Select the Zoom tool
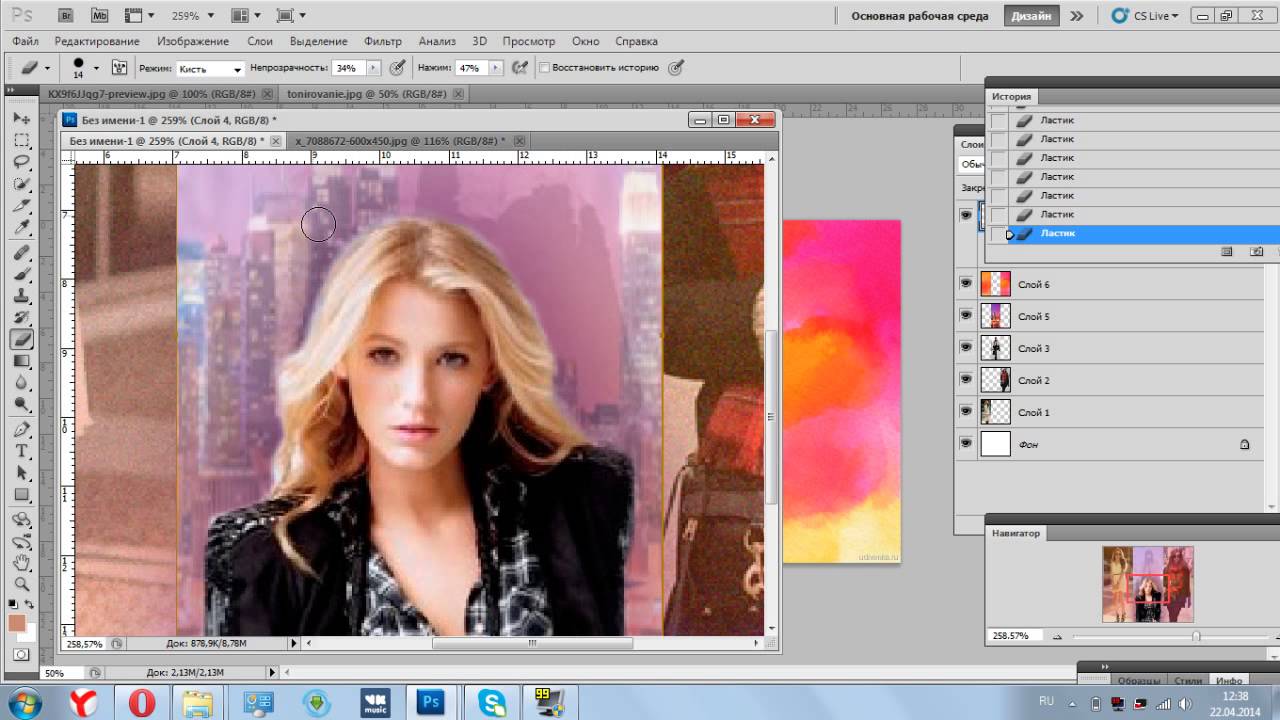This screenshot has height=720, width=1280. pos(22,584)
